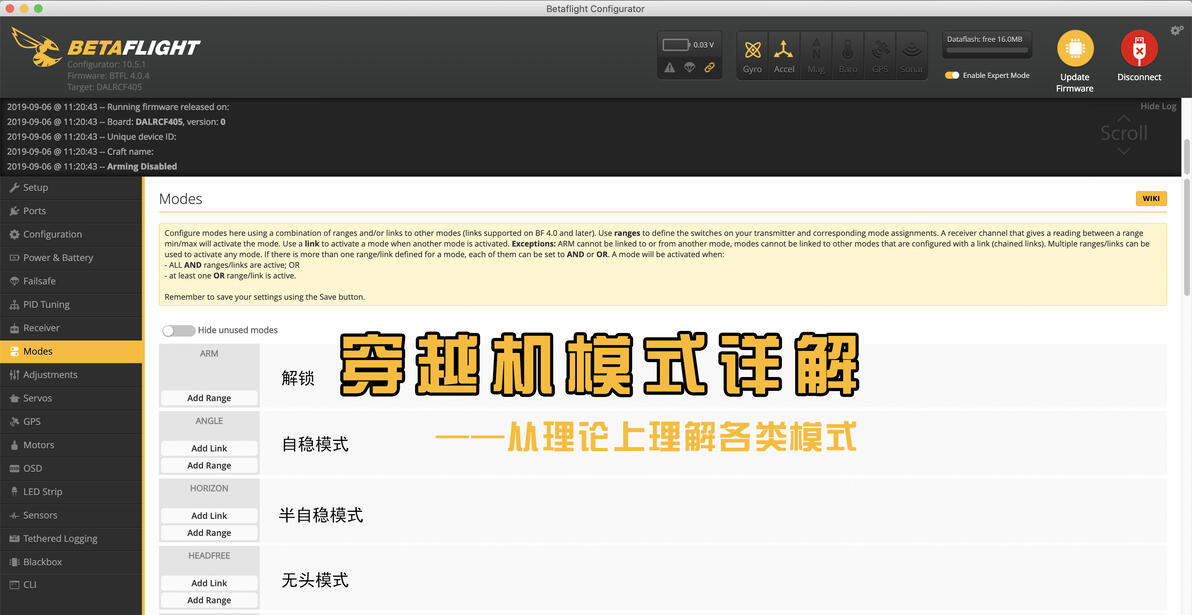Open the CLI tab
The width and height of the screenshot is (1192, 615).
pyautogui.click(x=30, y=585)
